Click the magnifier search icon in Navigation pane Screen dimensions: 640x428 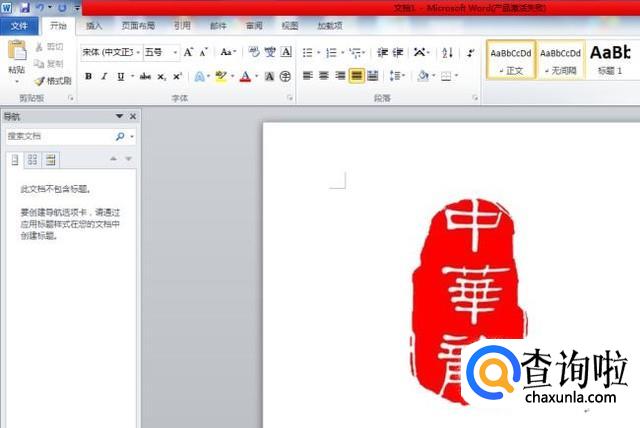(x=120, y=136)
